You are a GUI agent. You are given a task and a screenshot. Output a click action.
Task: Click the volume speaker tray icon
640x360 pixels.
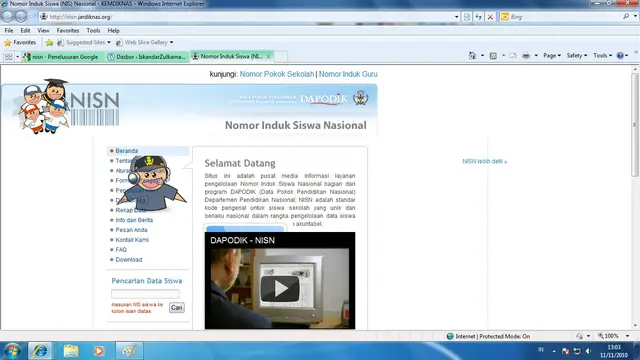[x=588, y=351]
